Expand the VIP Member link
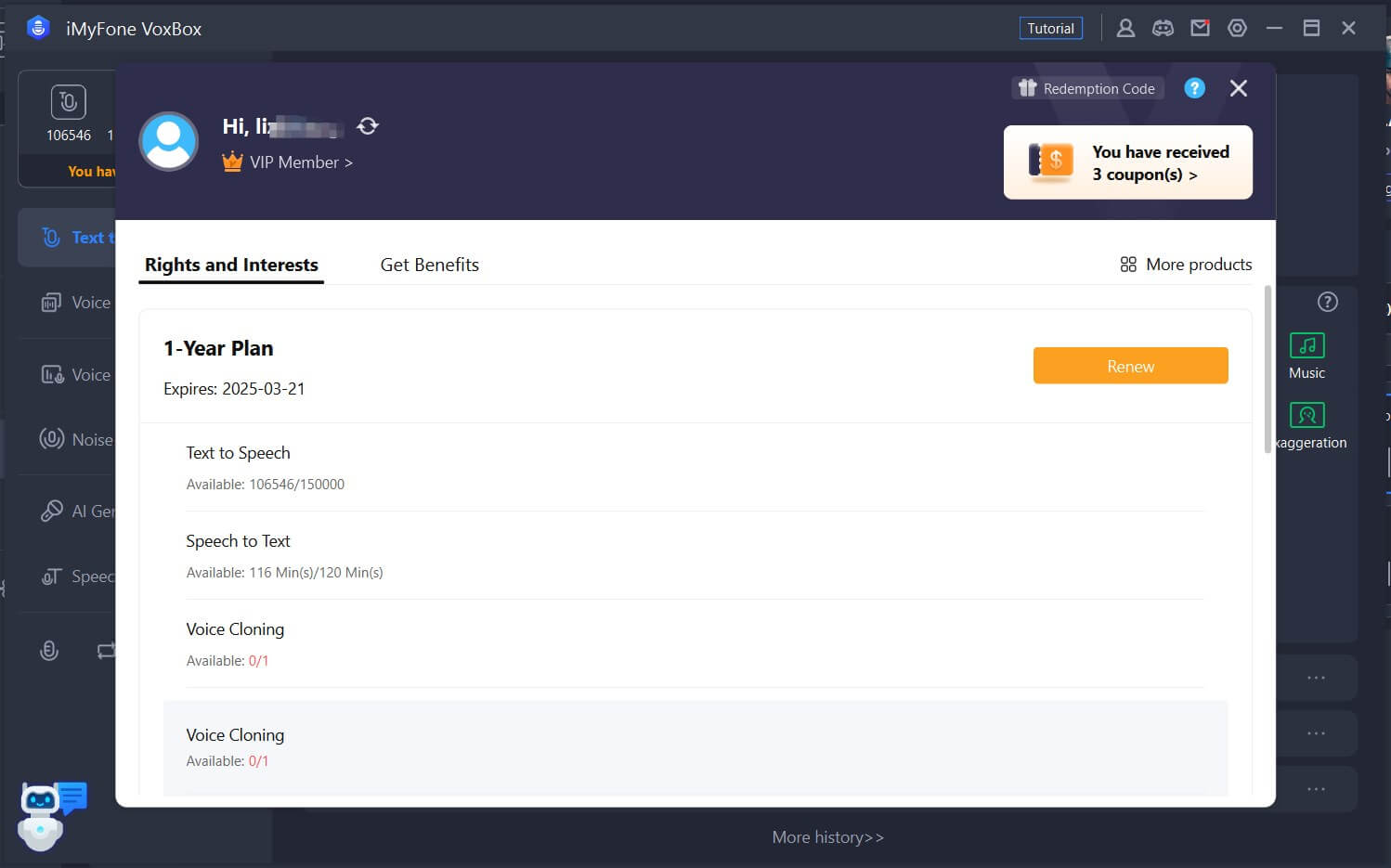 (301, 162)
